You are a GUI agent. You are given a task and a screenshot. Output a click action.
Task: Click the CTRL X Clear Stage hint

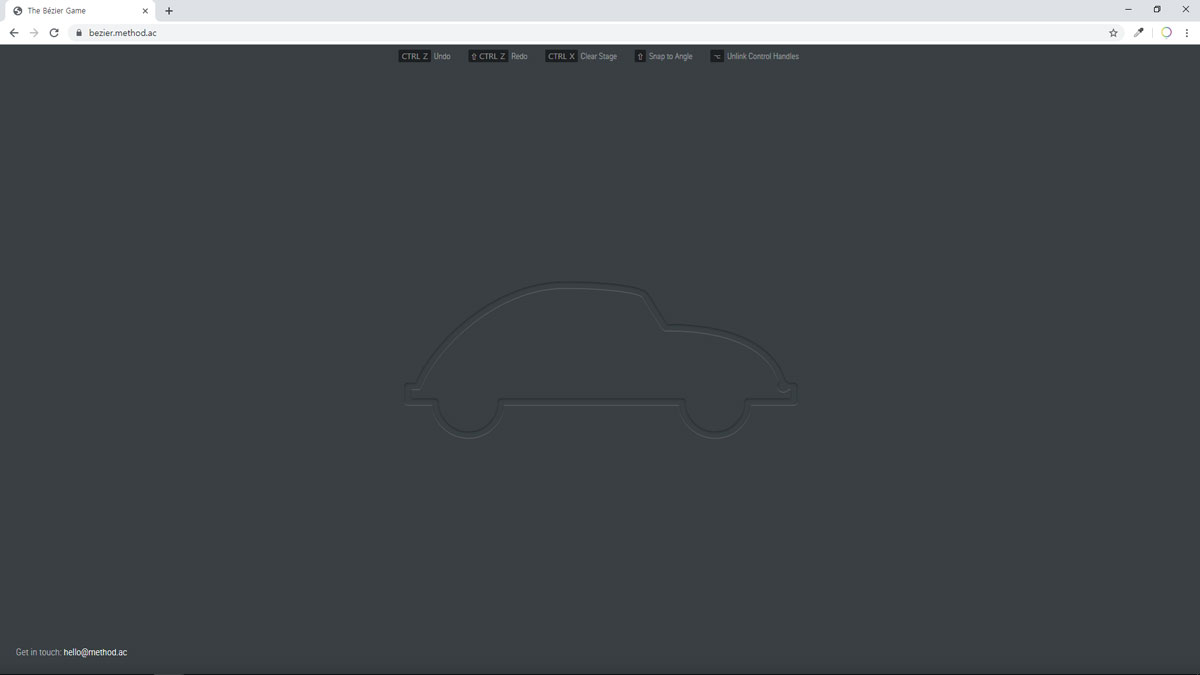[x=581, y=57]
